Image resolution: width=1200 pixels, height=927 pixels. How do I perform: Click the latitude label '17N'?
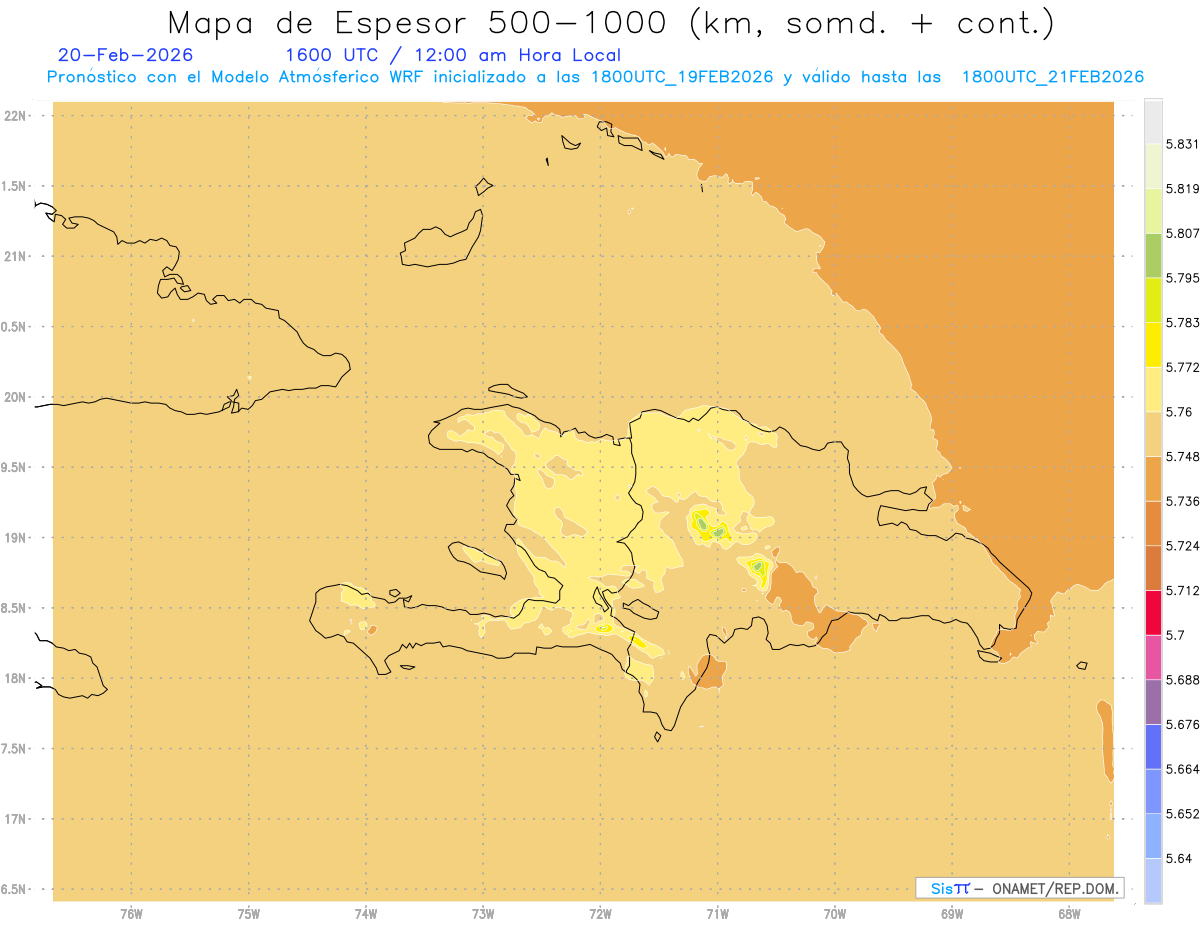(14, 819)
